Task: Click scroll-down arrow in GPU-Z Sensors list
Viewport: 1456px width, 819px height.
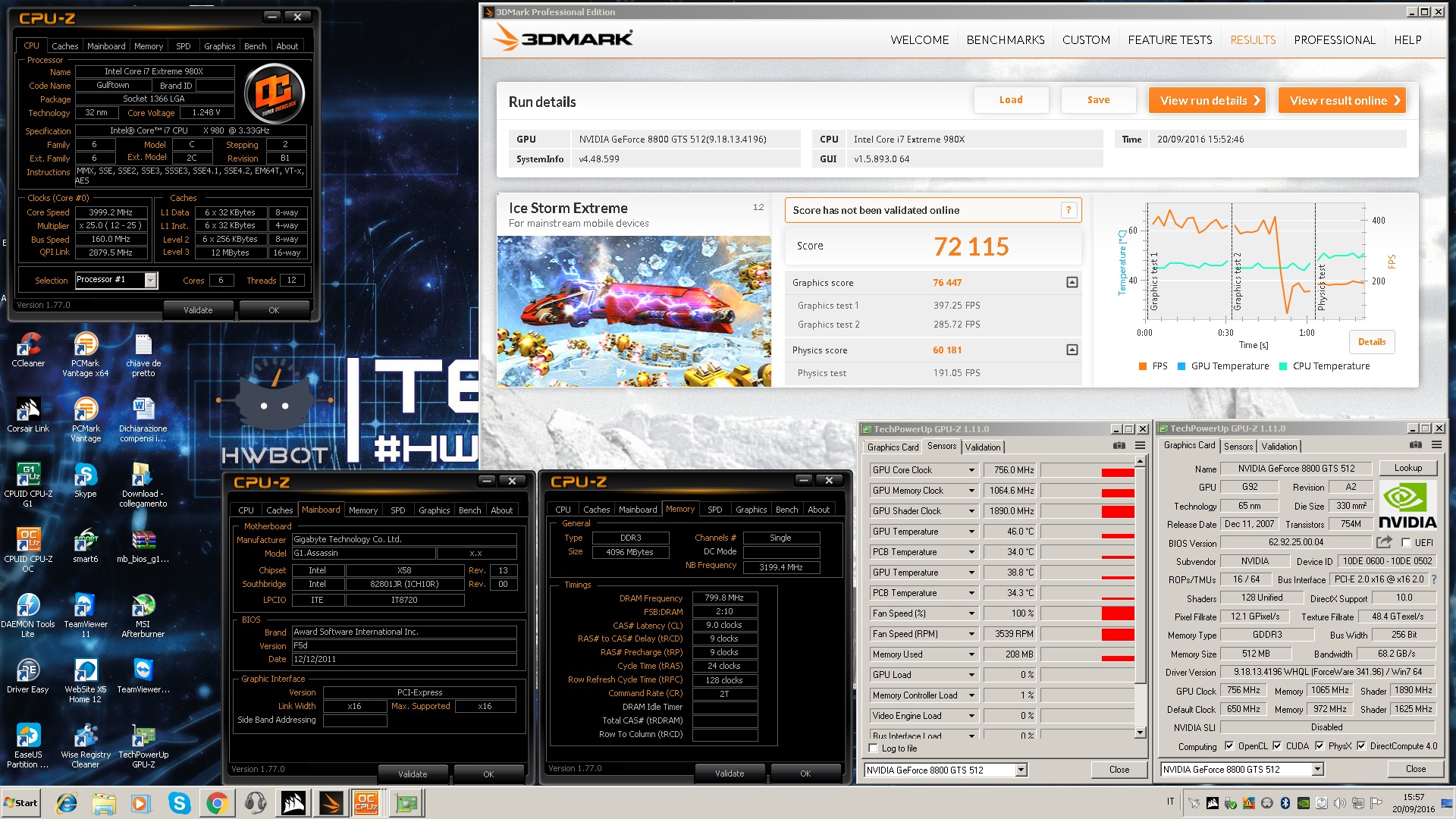Action: point(1140,733)
